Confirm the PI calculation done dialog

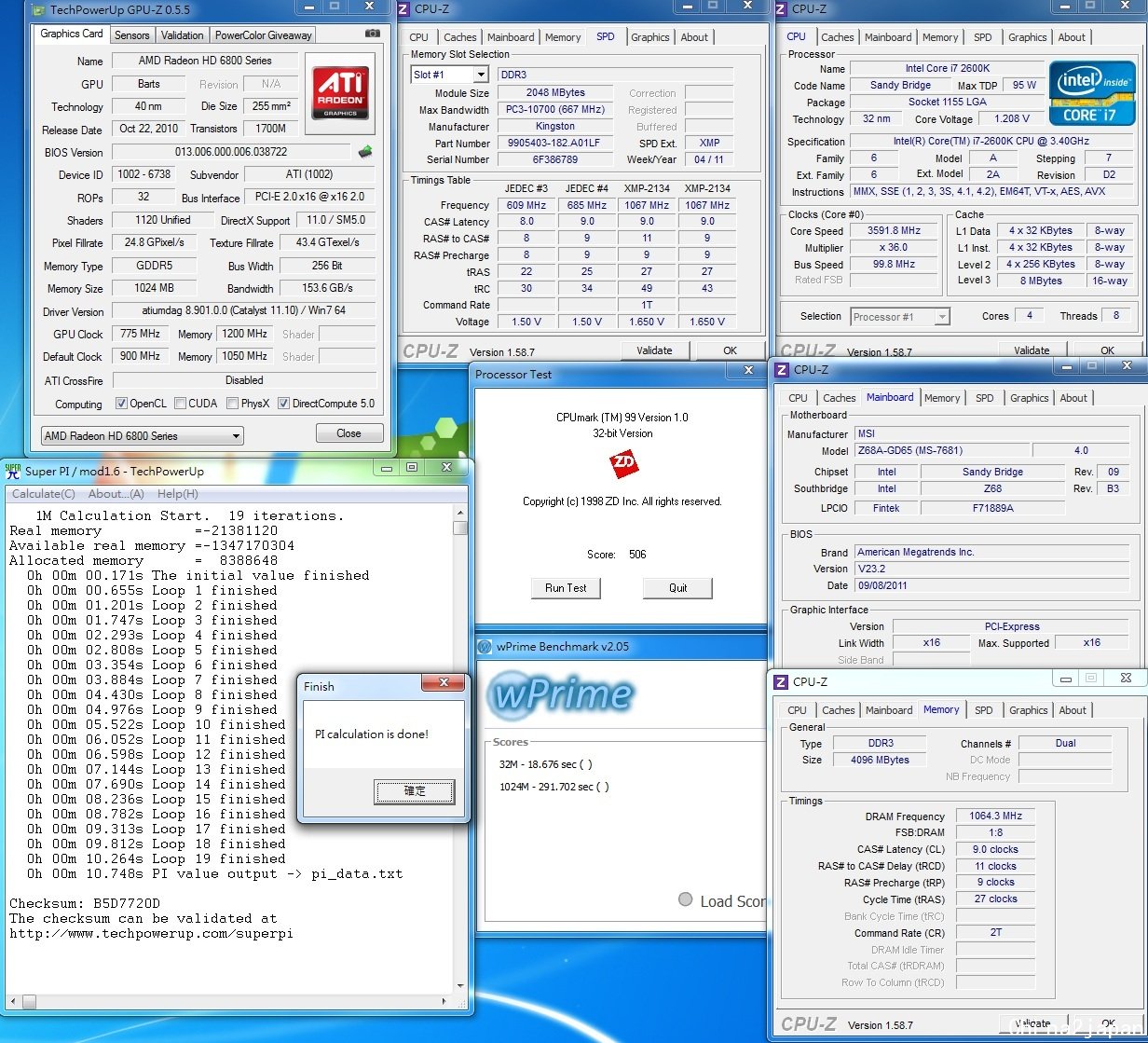(415, 791)
